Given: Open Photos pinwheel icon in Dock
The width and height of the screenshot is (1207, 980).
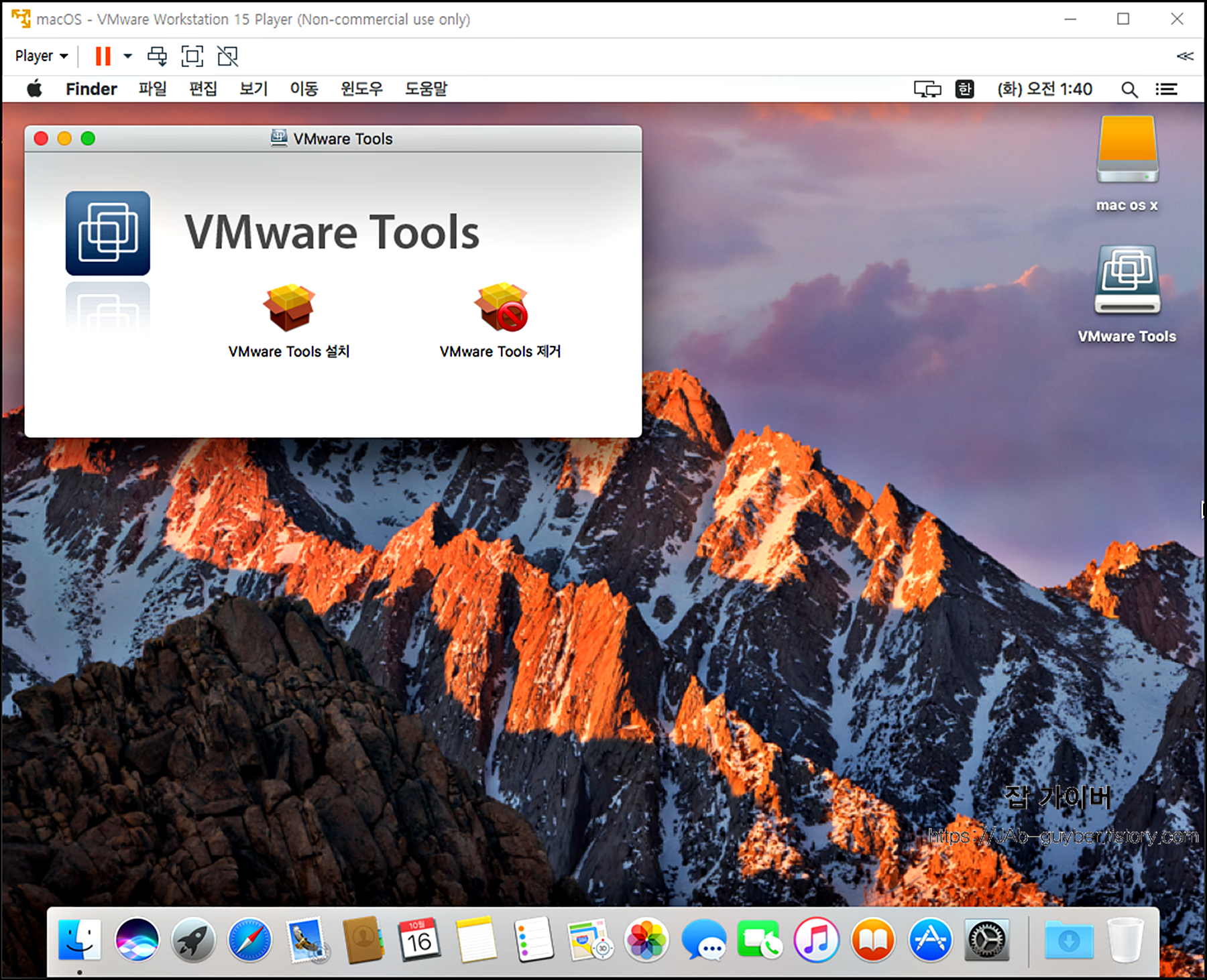Looking at the screenshot, I should (x=646, y=940).
